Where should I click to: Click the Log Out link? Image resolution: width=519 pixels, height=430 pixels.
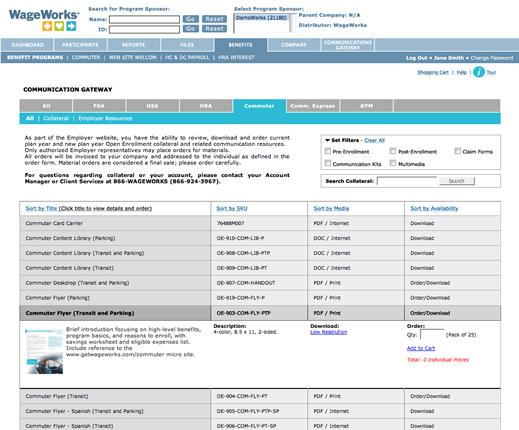tap(416, 58)
